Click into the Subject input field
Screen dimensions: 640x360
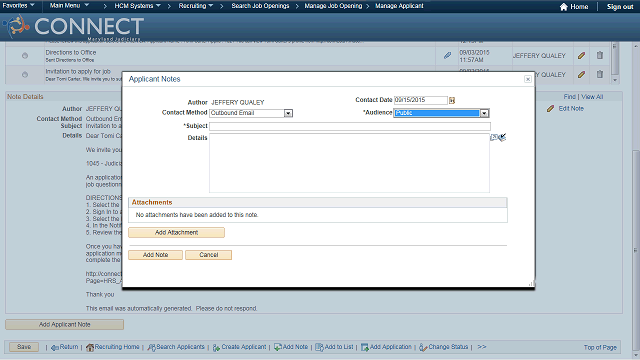point(350,126)
